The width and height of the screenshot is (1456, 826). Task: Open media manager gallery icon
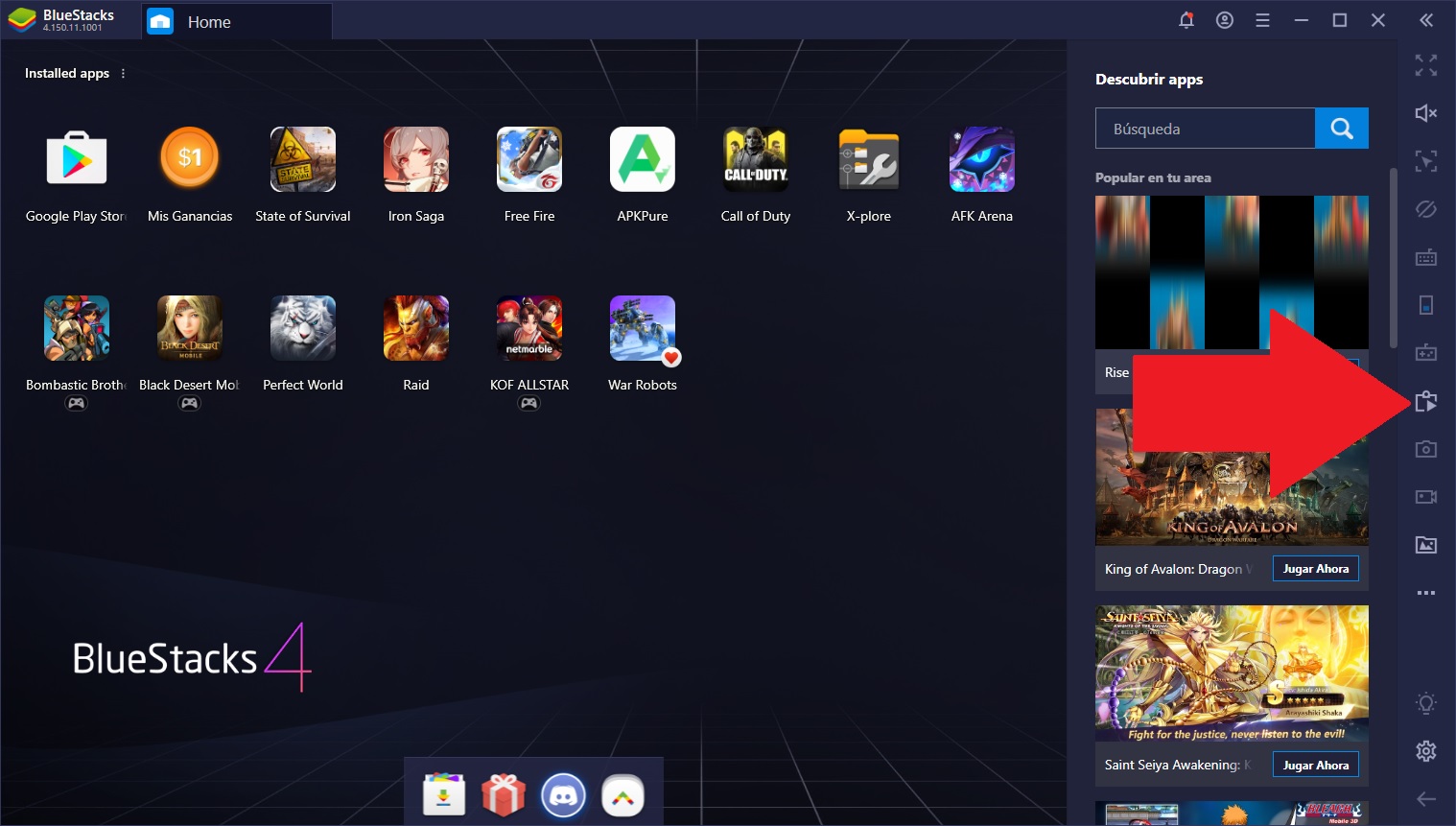tap(1426, 545)
